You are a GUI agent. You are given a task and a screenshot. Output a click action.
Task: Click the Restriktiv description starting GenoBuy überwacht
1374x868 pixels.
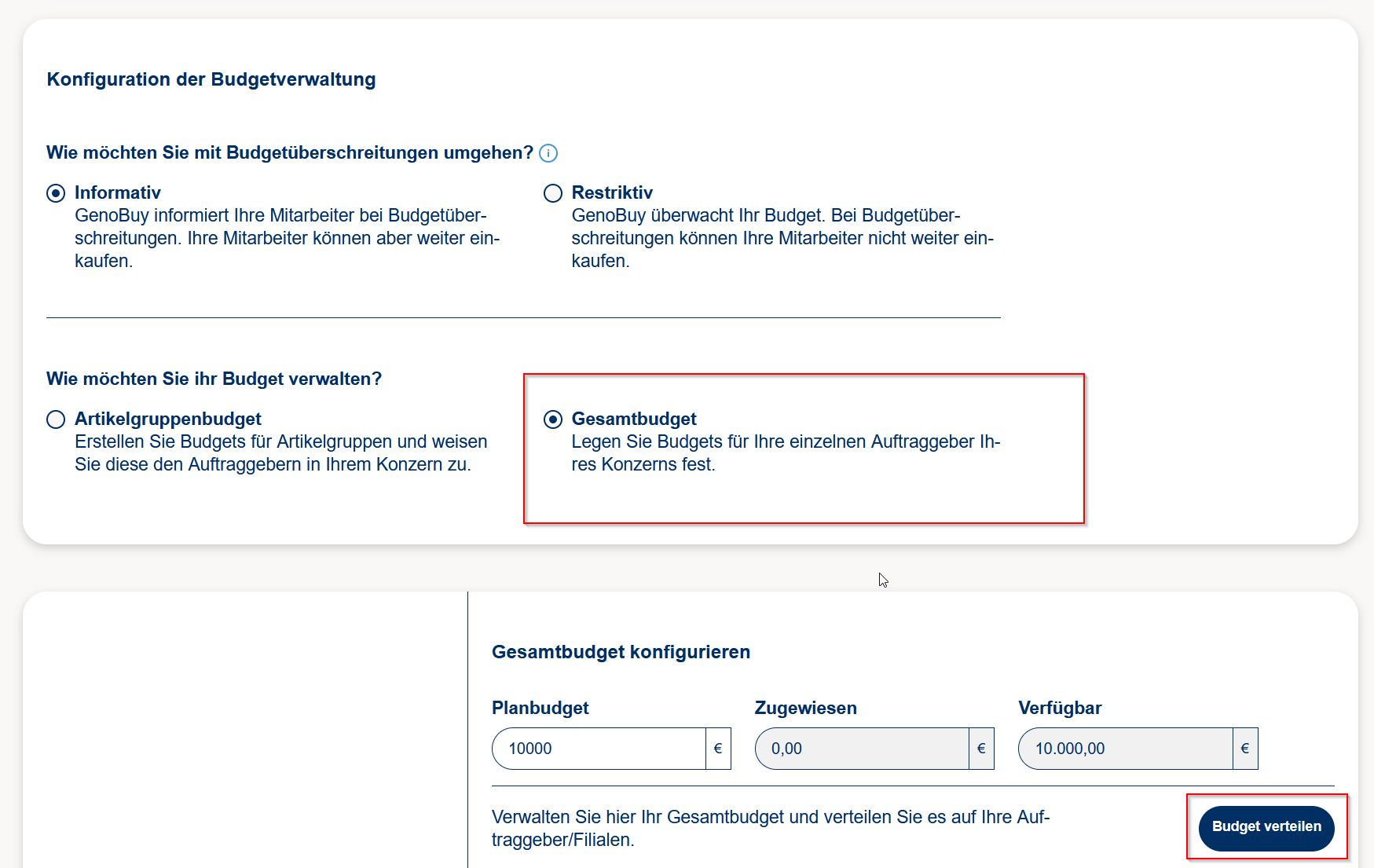pyautogui.click(x=782, y=238)
